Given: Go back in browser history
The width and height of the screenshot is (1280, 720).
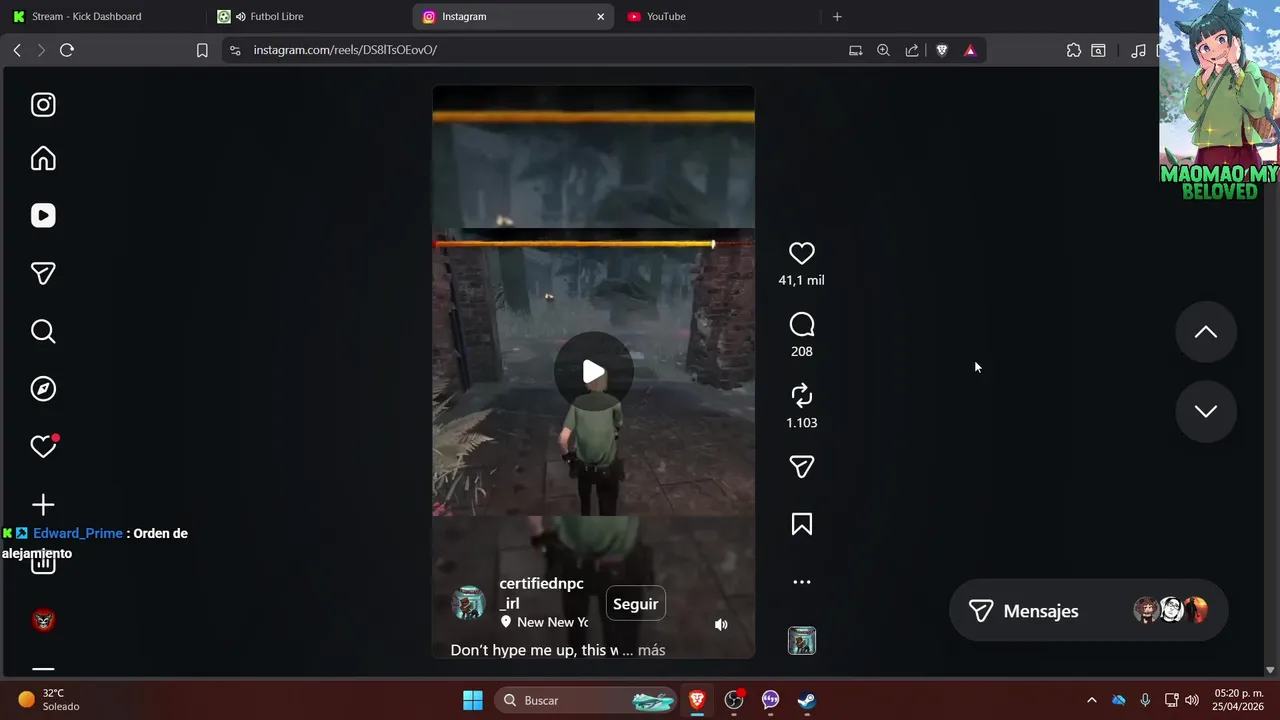Looking at the screenshot, I should [17, 50].
